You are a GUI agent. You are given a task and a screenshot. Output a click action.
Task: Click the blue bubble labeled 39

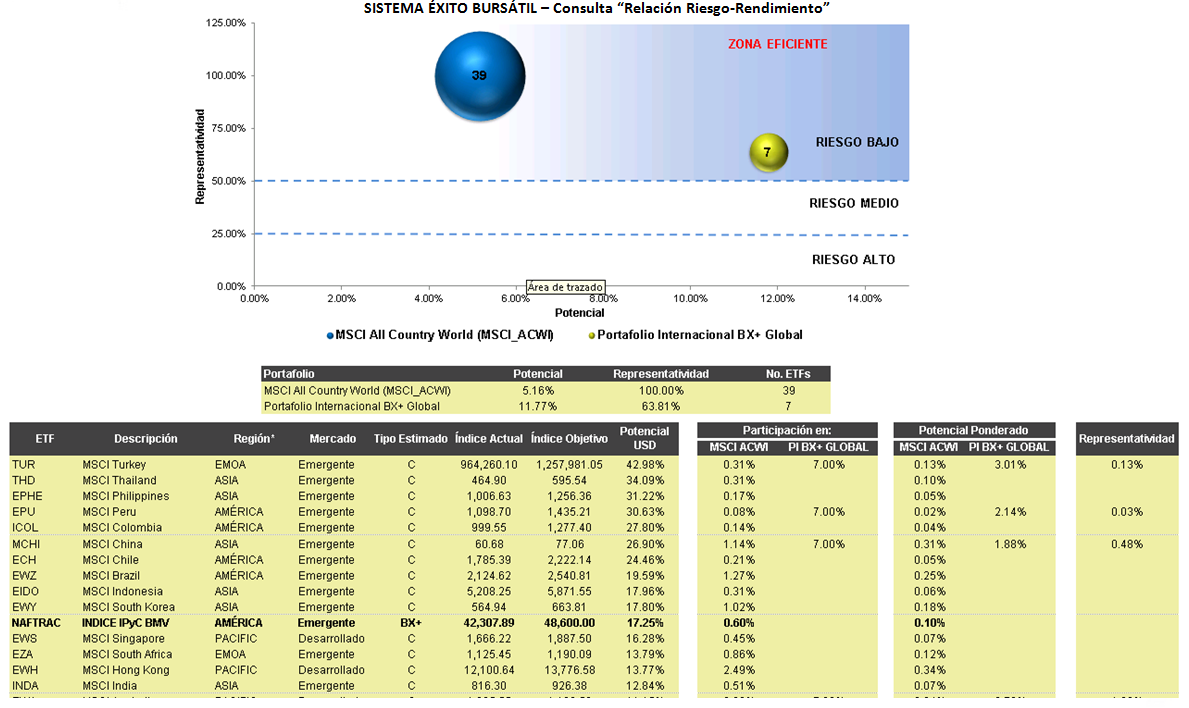pos(480,77)
